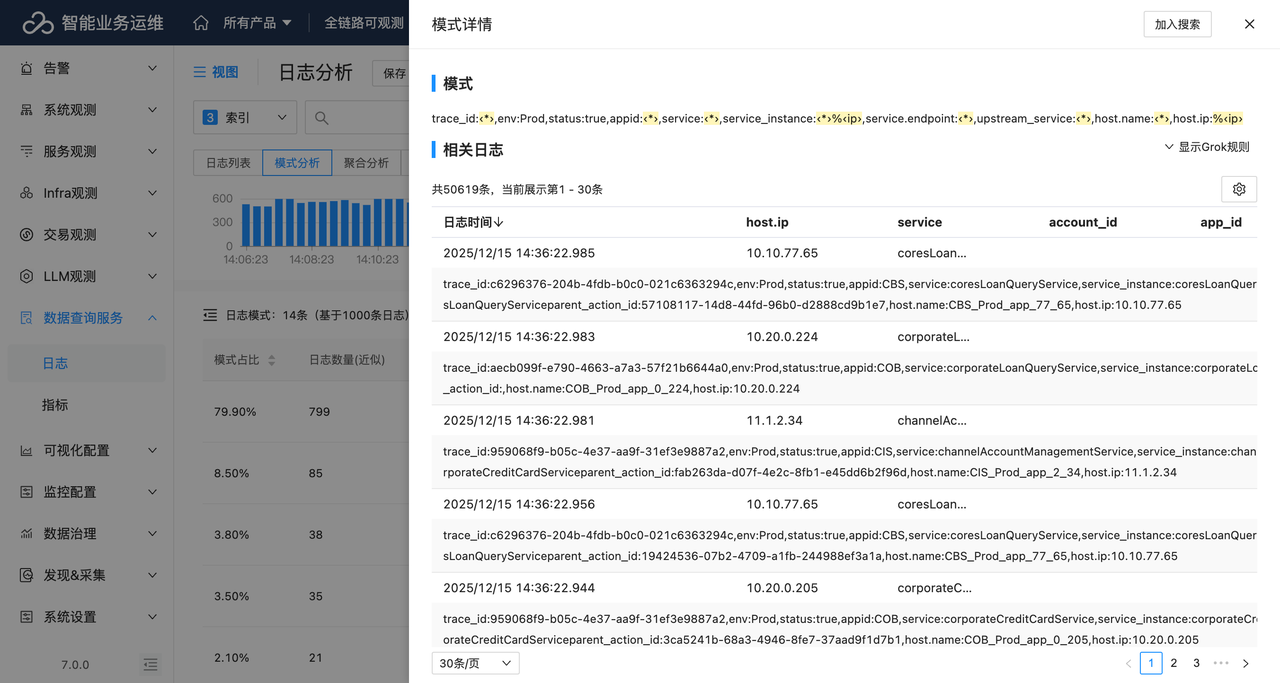Toggle sort on 模式占比 column
1280x683 pixels.
[x=271, y=360]
